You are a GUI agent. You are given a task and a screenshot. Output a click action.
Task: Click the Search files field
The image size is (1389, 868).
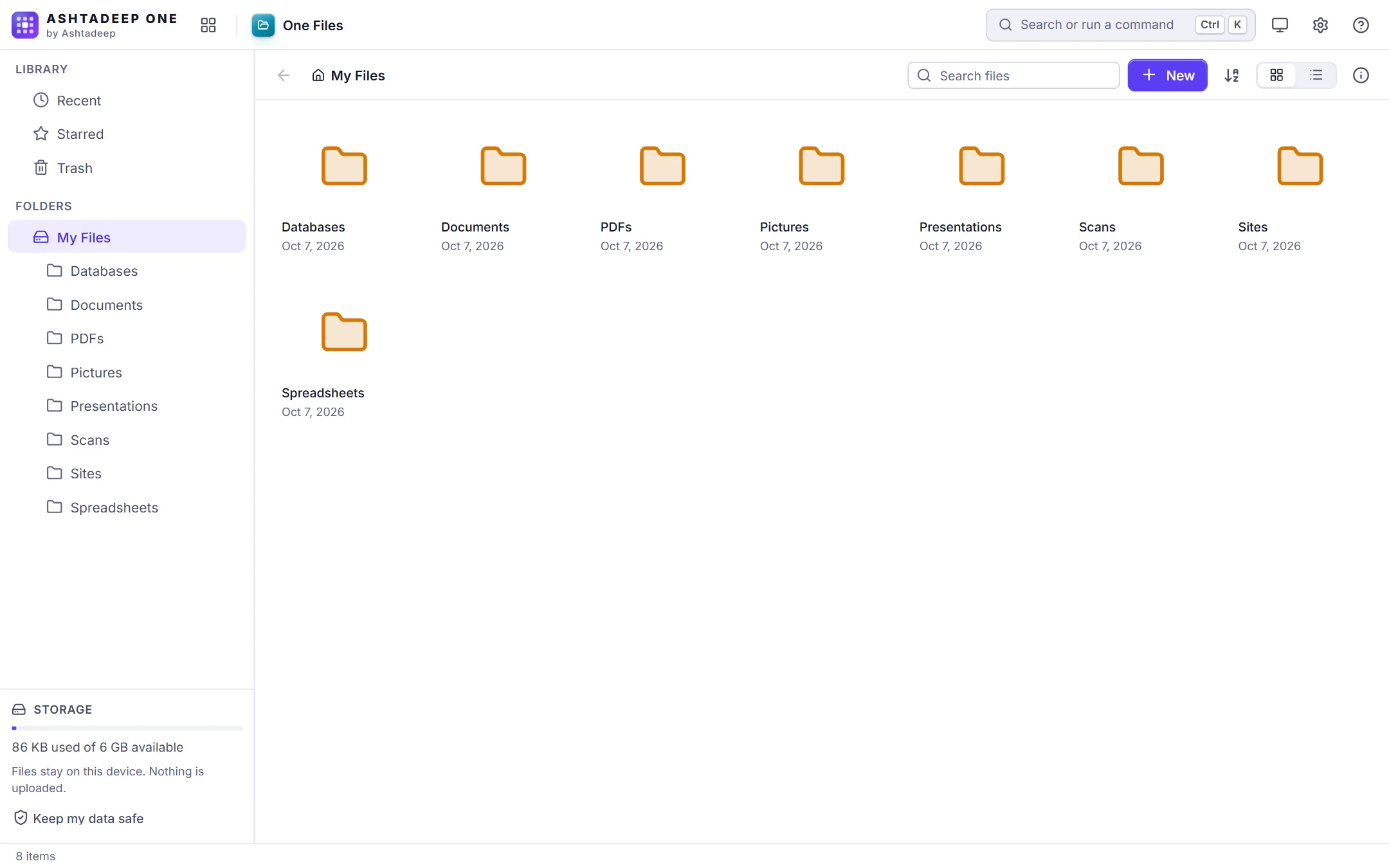coord(1013,75)
